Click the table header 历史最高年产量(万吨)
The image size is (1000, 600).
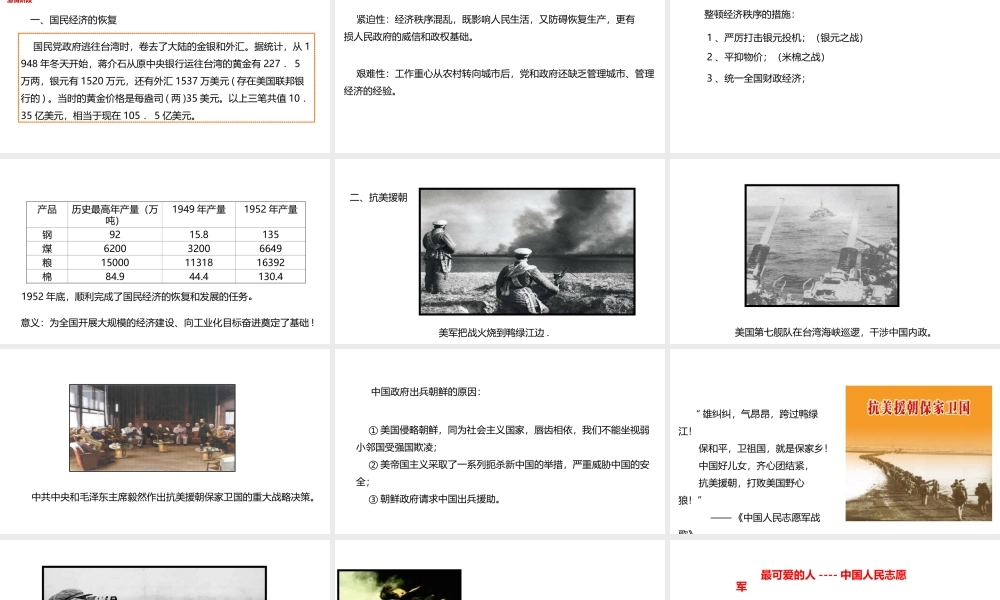click(x=114, y=214)
